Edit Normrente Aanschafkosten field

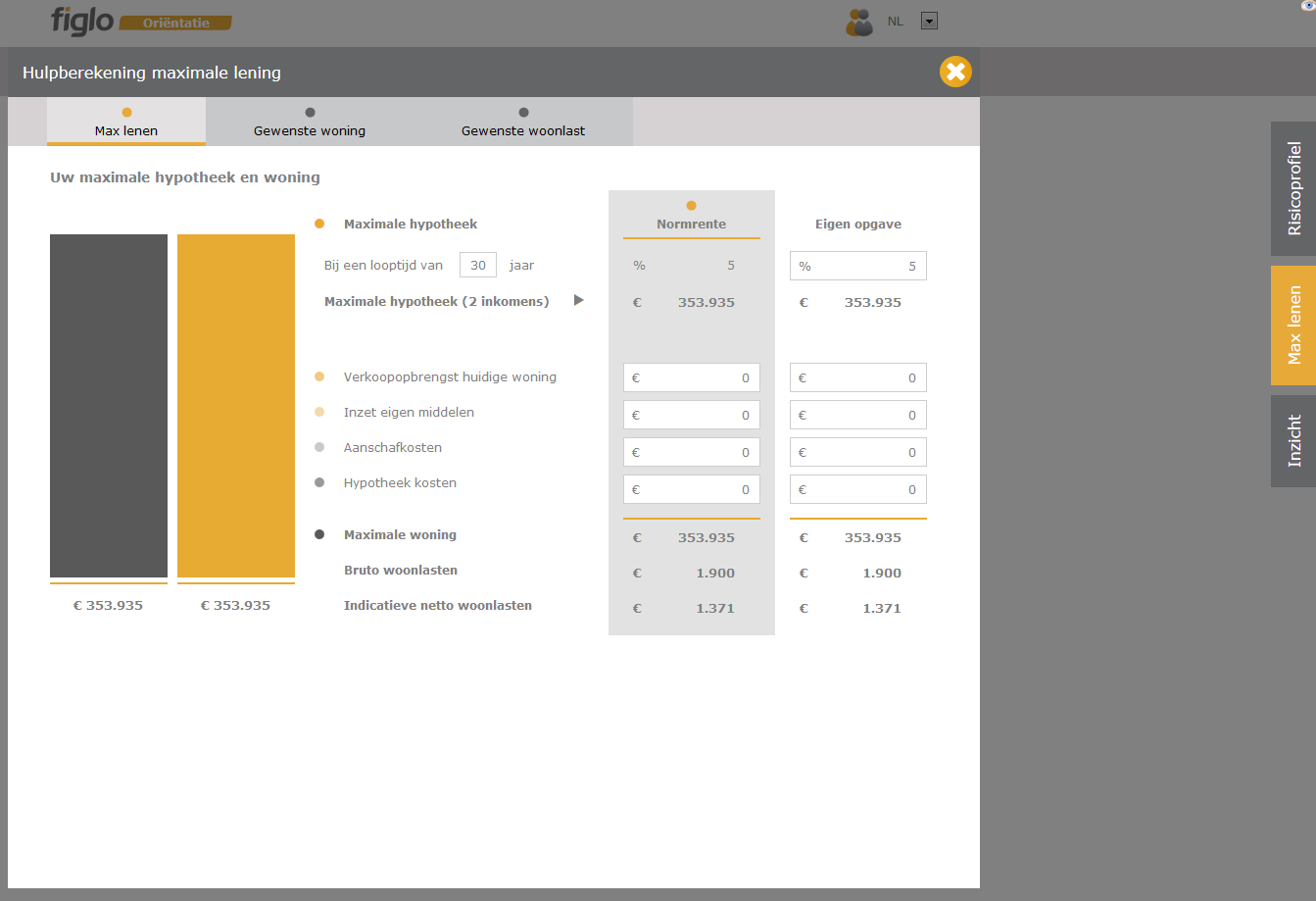point(692,452)
